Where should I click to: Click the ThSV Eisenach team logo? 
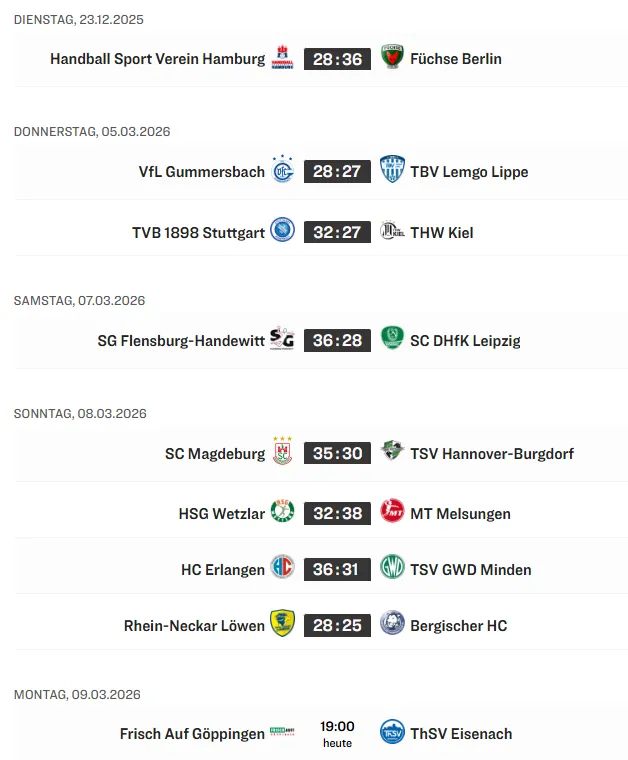pos(392,733)
